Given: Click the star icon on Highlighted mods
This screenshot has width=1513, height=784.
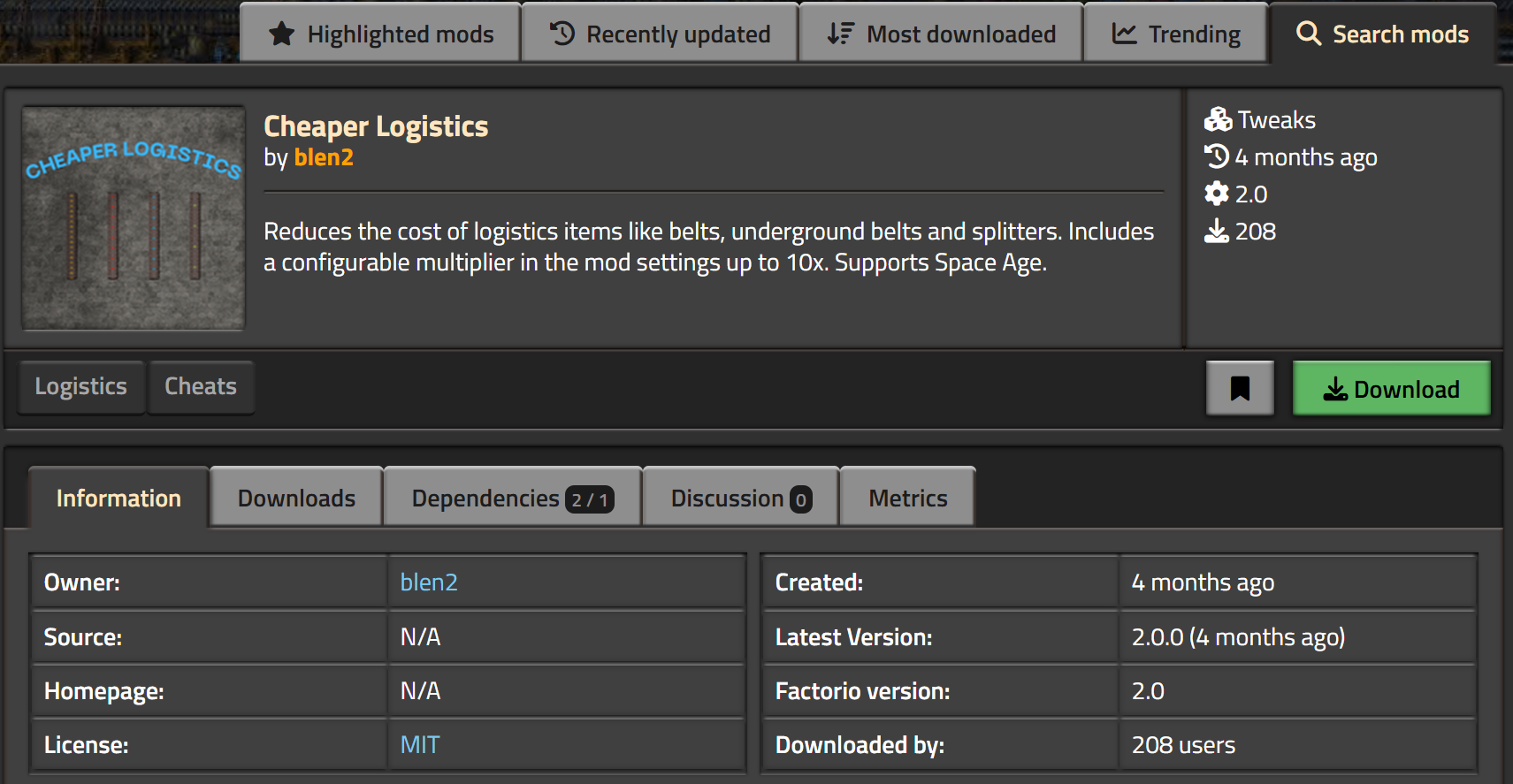Looking at the screenshot, I should click(281, 34).
